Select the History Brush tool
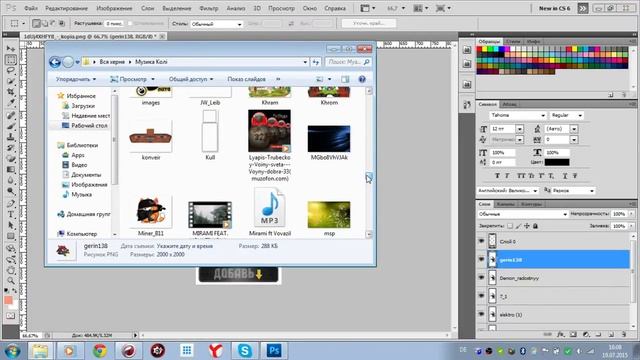The width and height of the screenshot is (640, 360). (x=11, y=148)
